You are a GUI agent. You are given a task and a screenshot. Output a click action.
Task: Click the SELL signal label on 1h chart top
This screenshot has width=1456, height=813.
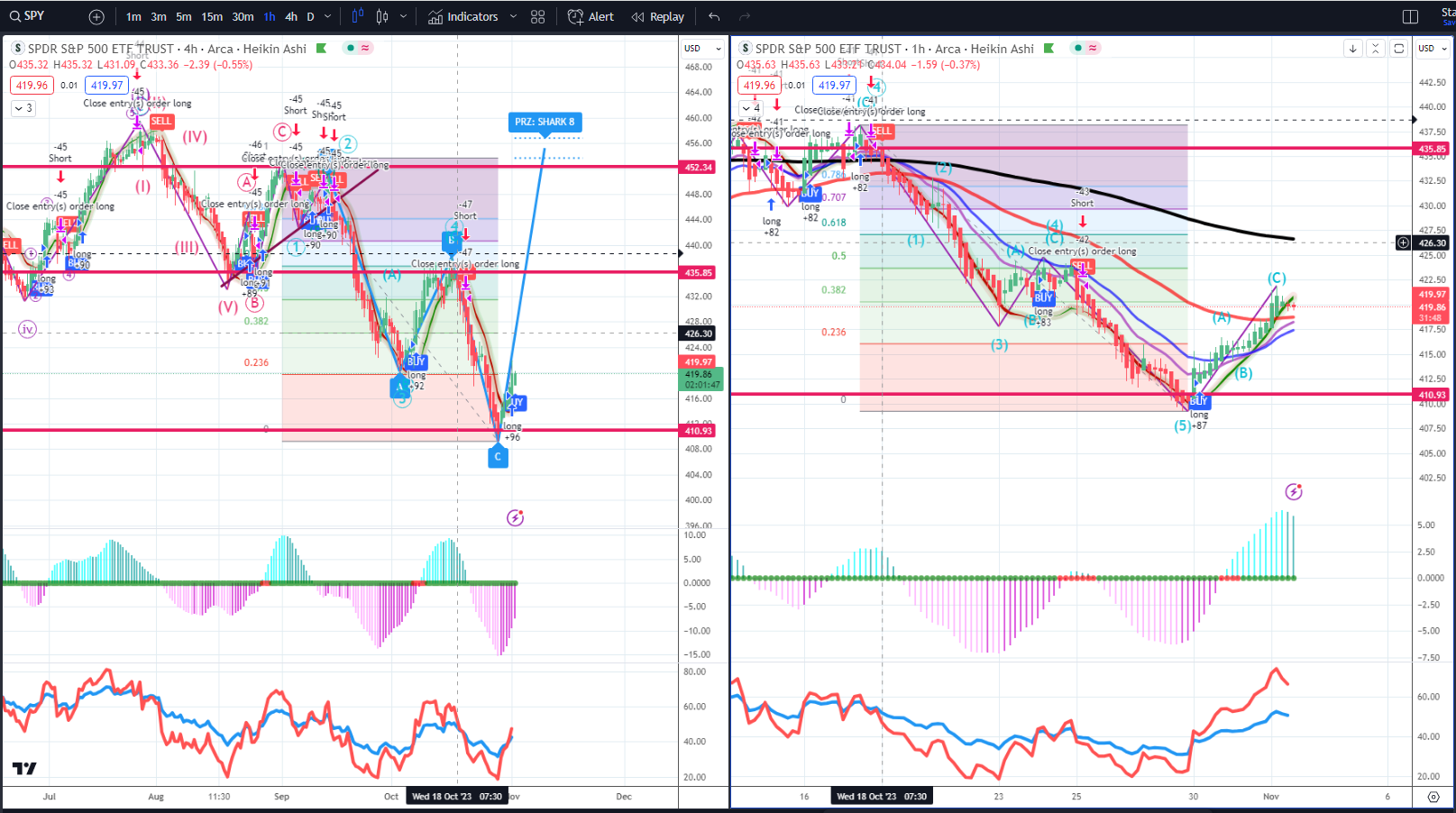point(882,131)
